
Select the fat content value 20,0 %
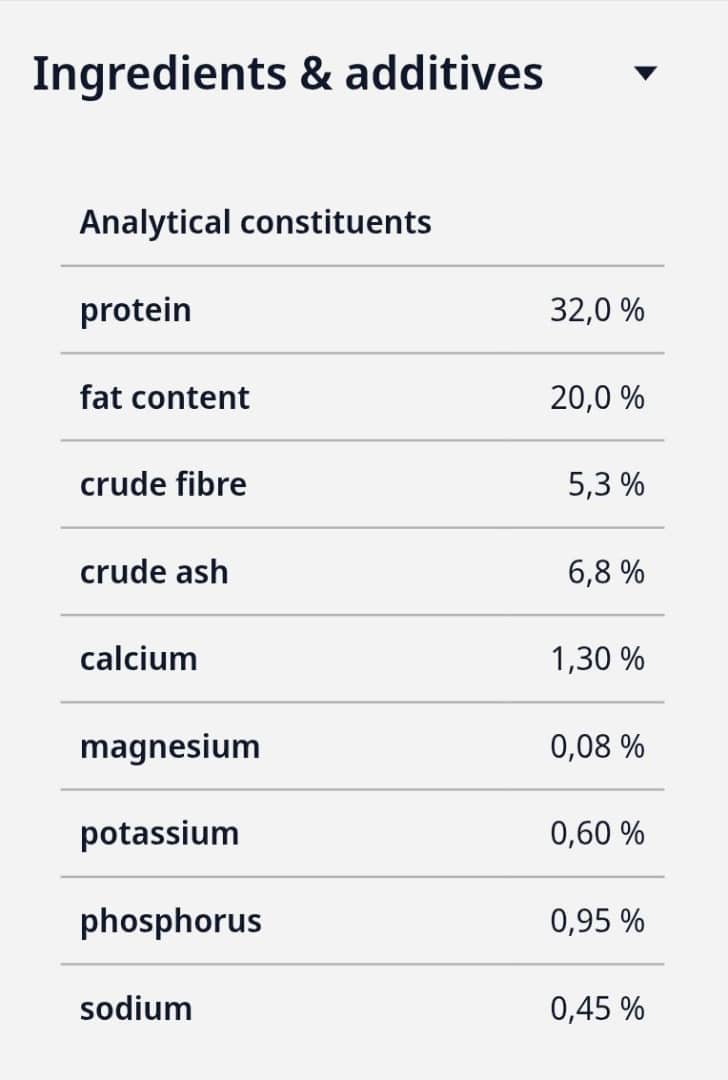point(597,398)
